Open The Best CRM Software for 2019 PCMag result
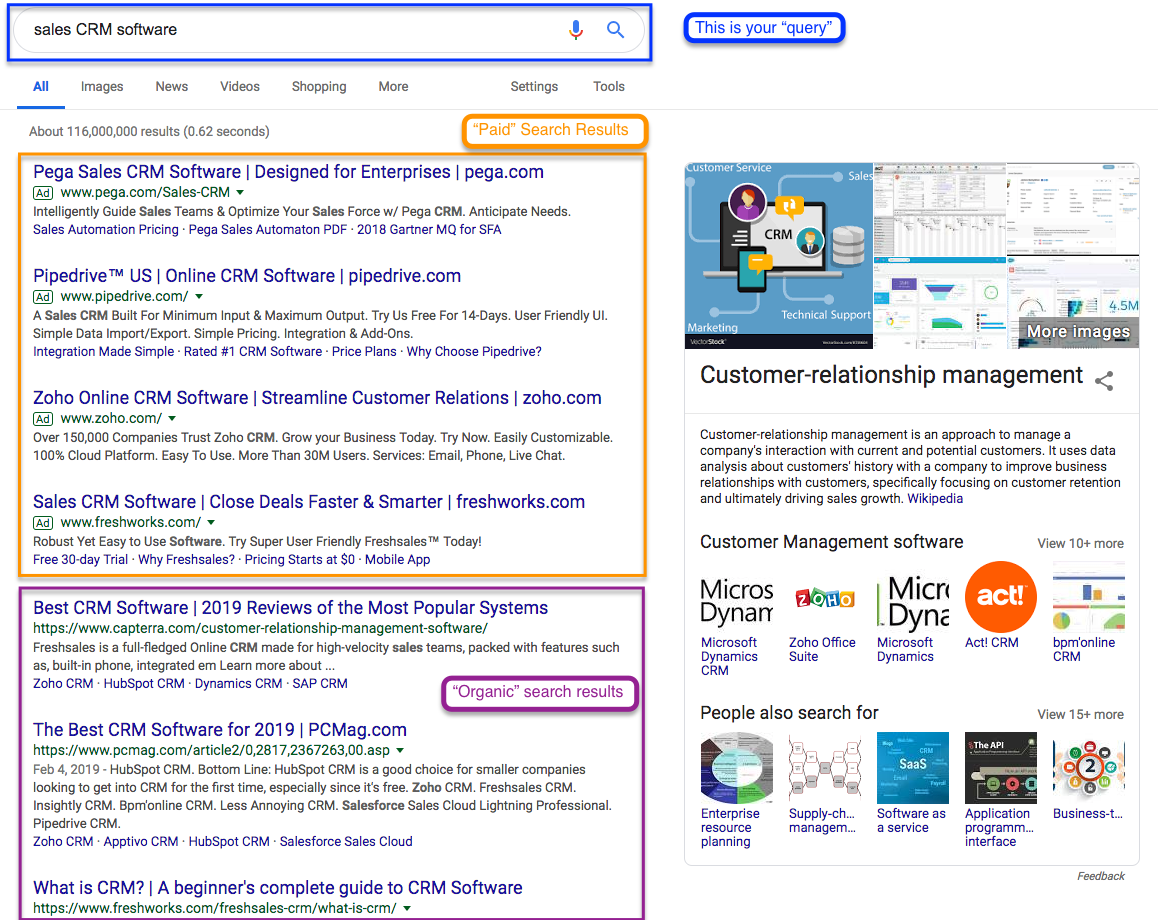 (x=220, y=730)
